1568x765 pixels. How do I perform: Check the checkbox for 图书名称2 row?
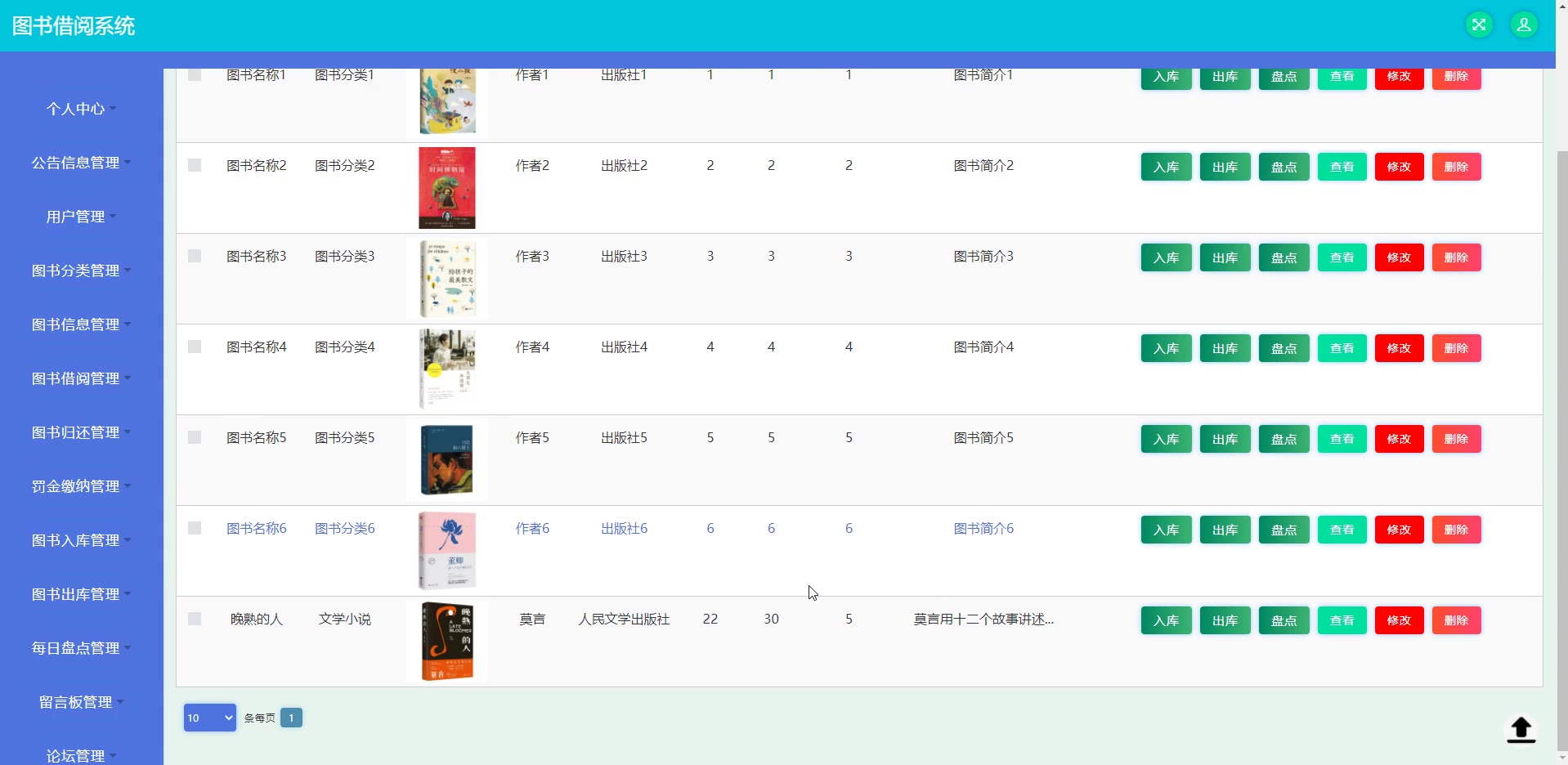point(195,165)
